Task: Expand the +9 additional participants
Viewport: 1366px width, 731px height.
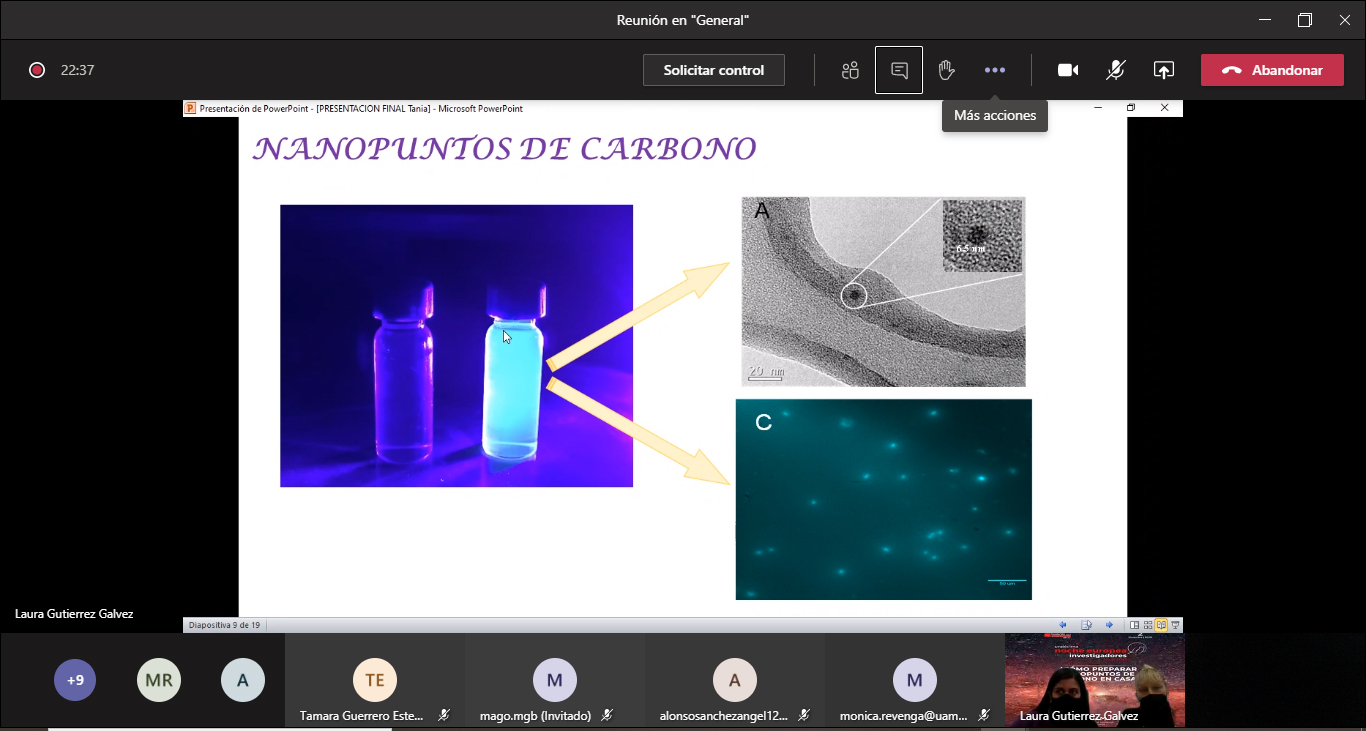Action: click(x=75, y=680)
